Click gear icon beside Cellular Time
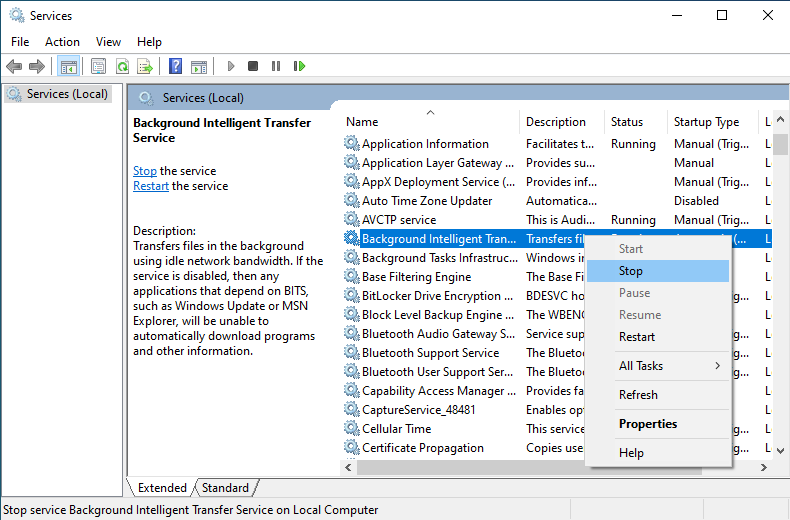This screenshot has height=520, width=790. 352,429
